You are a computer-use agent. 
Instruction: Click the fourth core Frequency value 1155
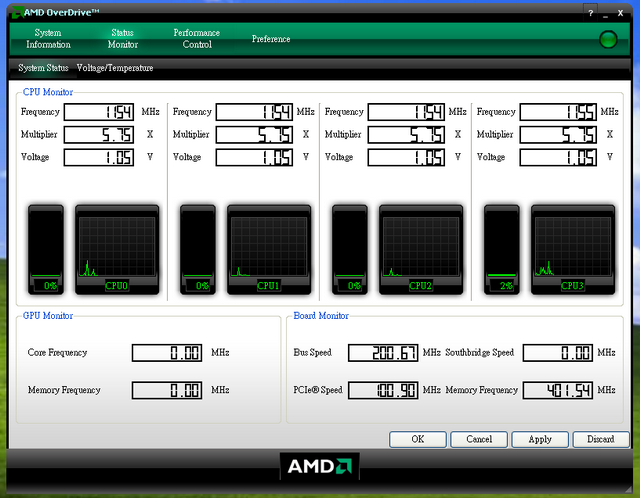point(558,112)
